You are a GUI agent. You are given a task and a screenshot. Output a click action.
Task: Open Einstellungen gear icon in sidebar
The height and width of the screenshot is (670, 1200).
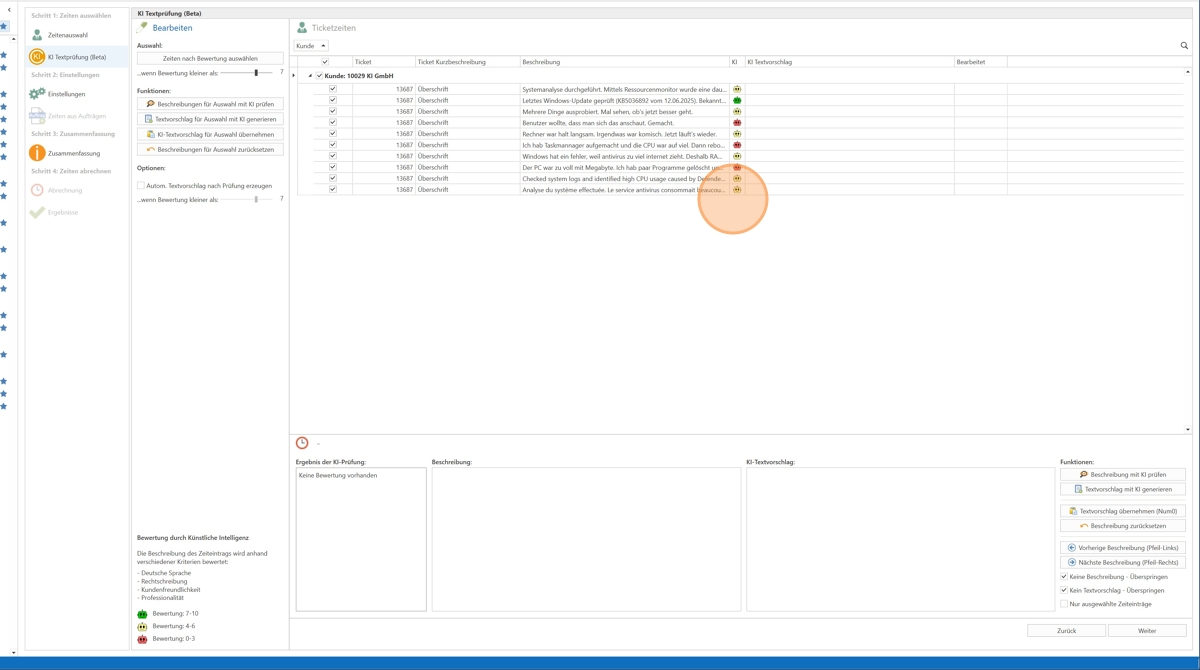click(x=37, y=94)
